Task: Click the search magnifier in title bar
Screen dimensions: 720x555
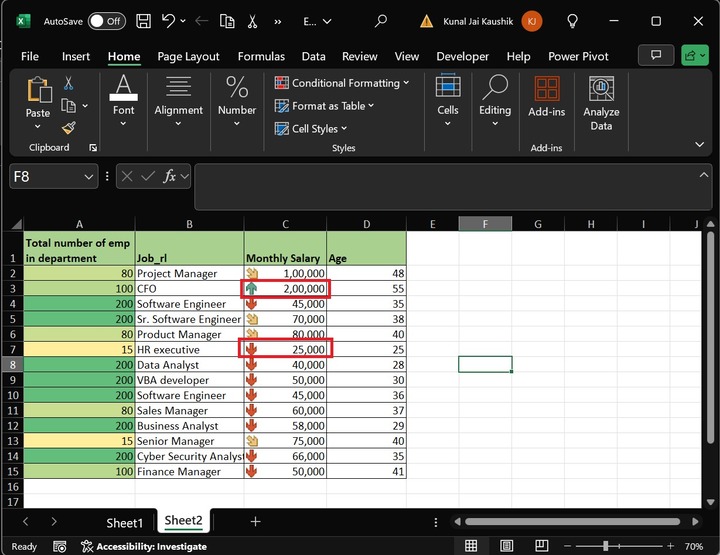Action: [x=380, y=20]
